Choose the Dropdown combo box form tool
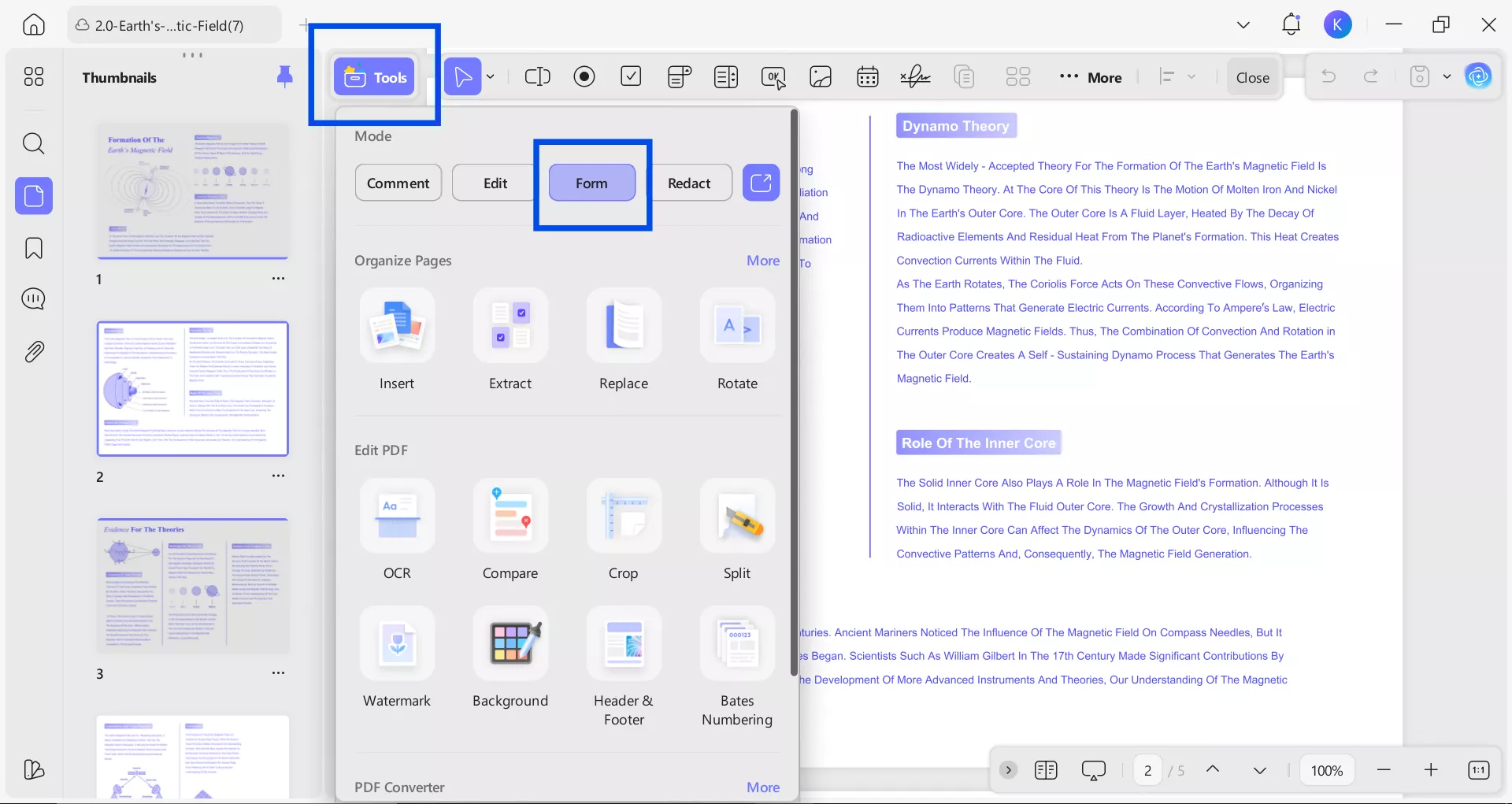 [x=679, y=76]
